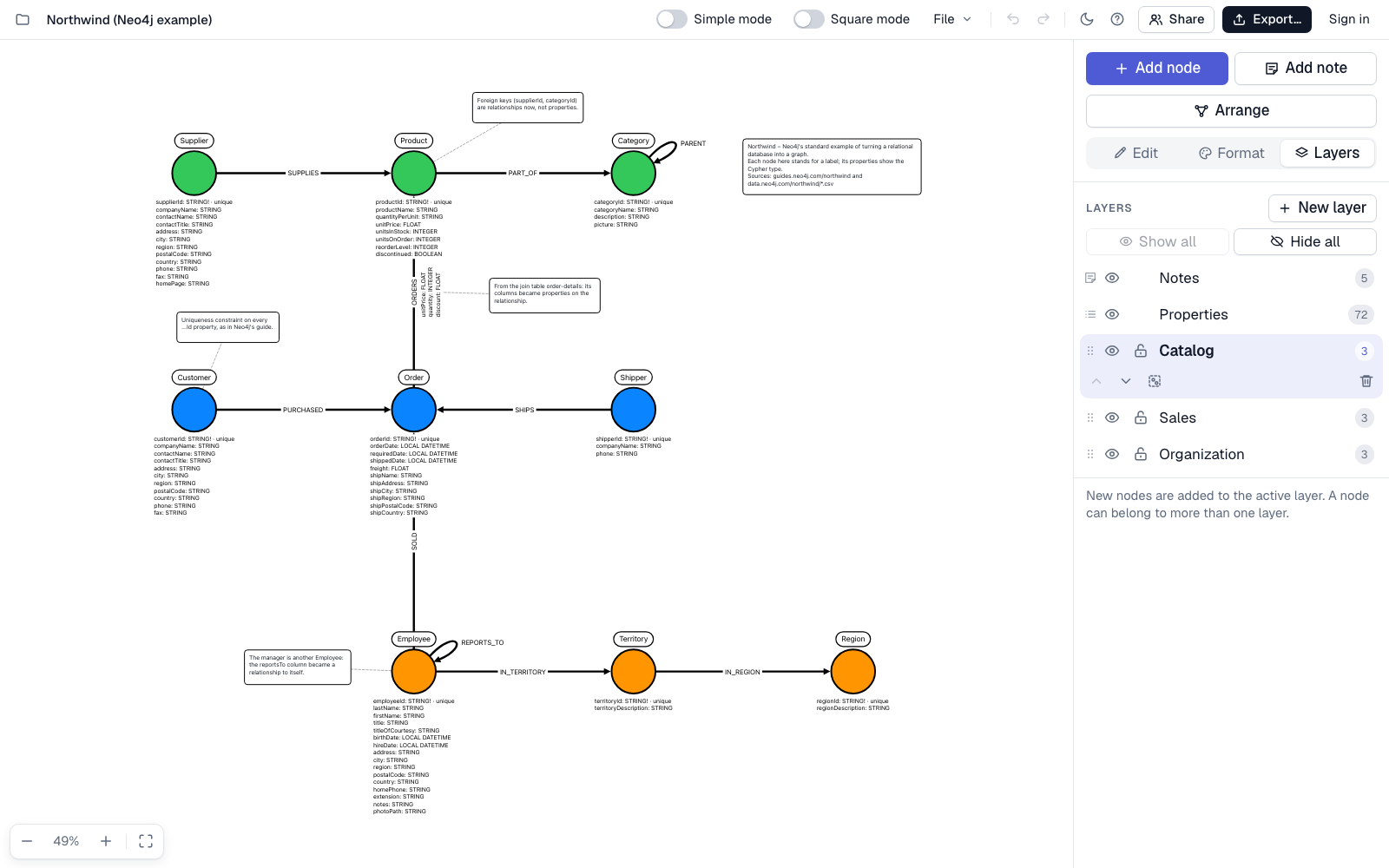Image resolution: width=1389 pixels, height=868 pixels.
Task: Switch to the Edit tab
Action: pyautogui.click(x=1136, y=153)
